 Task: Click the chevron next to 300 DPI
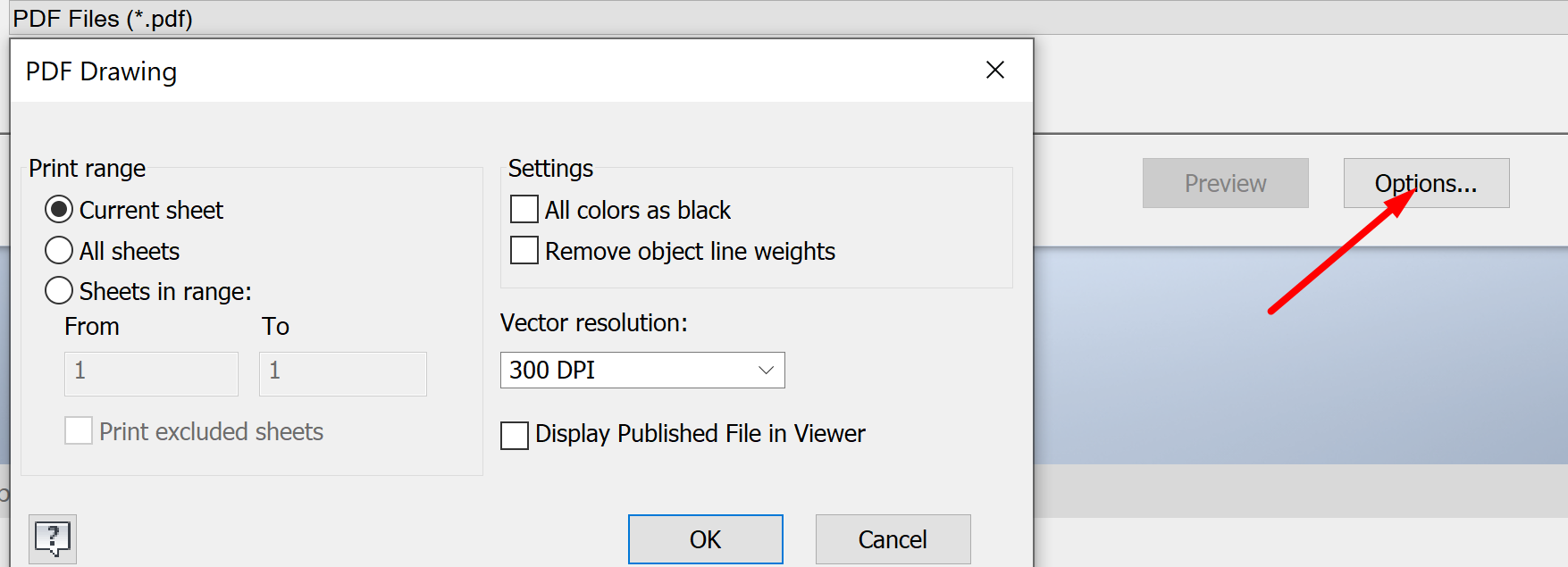pyautogui.click(x=764, y=370)
